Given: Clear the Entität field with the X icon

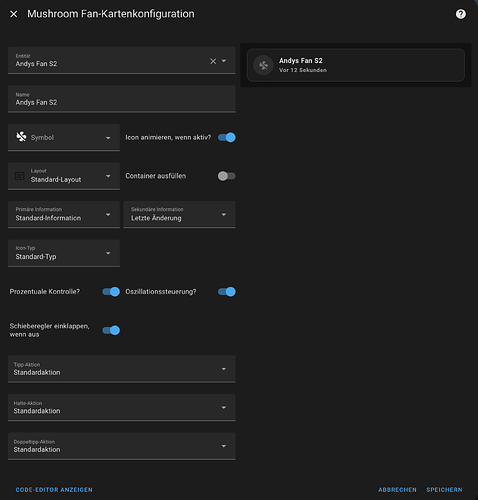Looking at the screenshot, I should tap(213, 61).
